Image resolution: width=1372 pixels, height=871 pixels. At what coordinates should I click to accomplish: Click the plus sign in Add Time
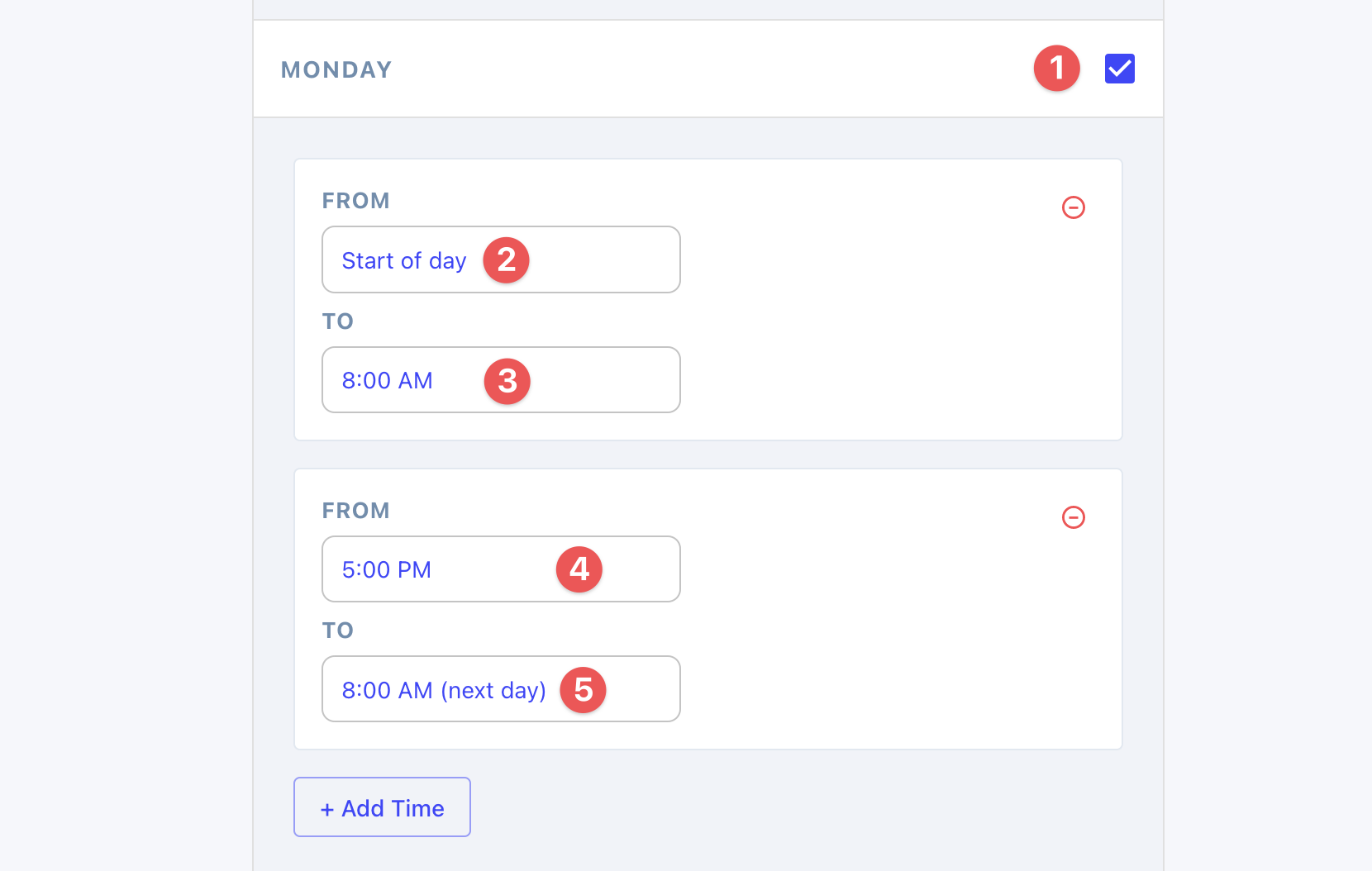point(327,809)
